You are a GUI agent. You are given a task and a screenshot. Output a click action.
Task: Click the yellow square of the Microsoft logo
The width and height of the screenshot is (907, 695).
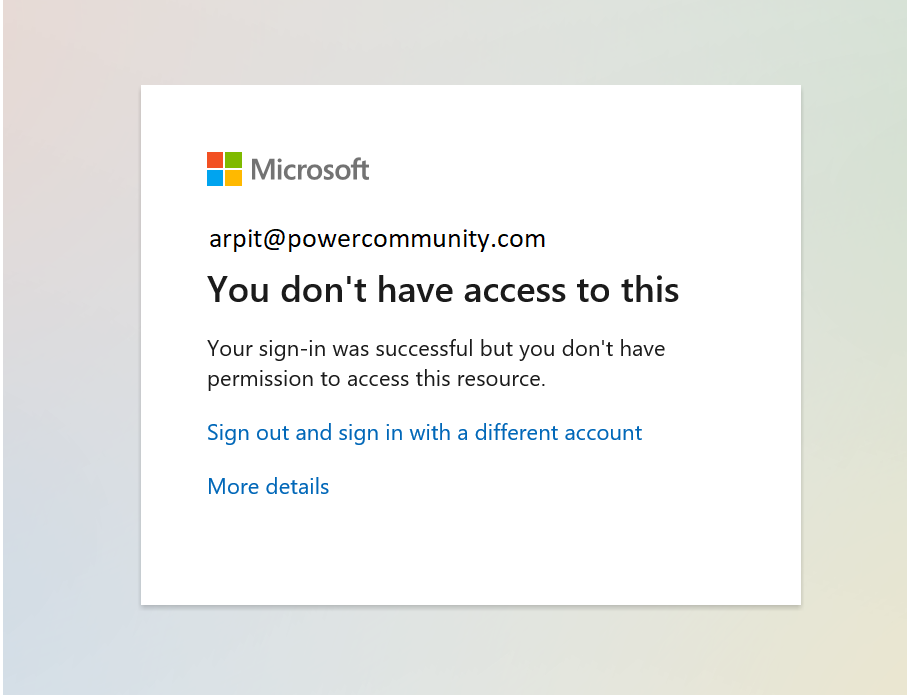tap(233, 178)
